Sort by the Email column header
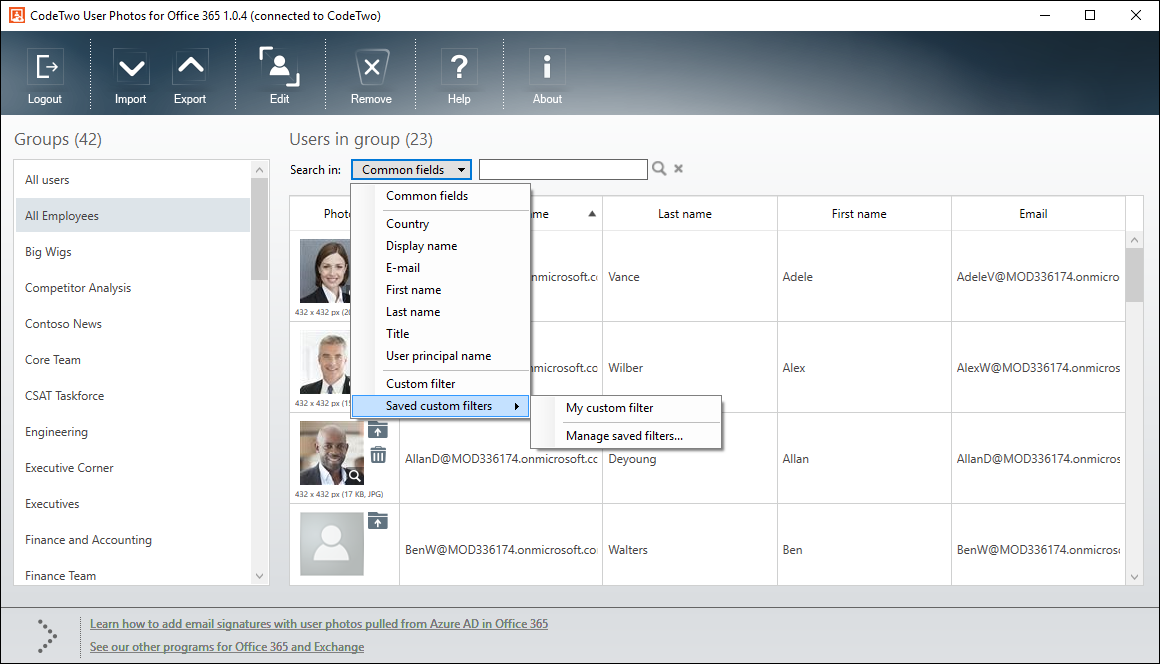Image resolution: width=1160 pixels, height=664 pixels. (x=1038, y=214)
